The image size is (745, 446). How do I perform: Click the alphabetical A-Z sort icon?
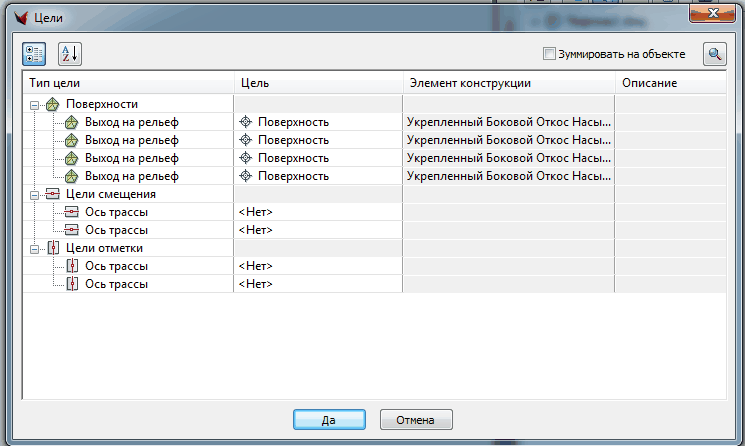[68, 54]
